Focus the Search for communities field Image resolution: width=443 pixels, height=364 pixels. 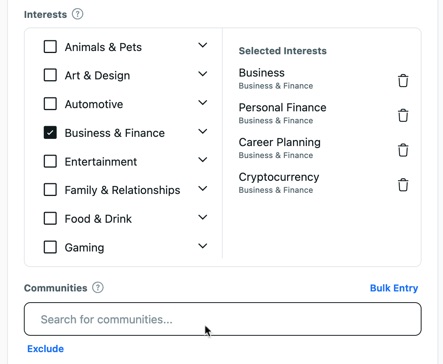point(223,319)
